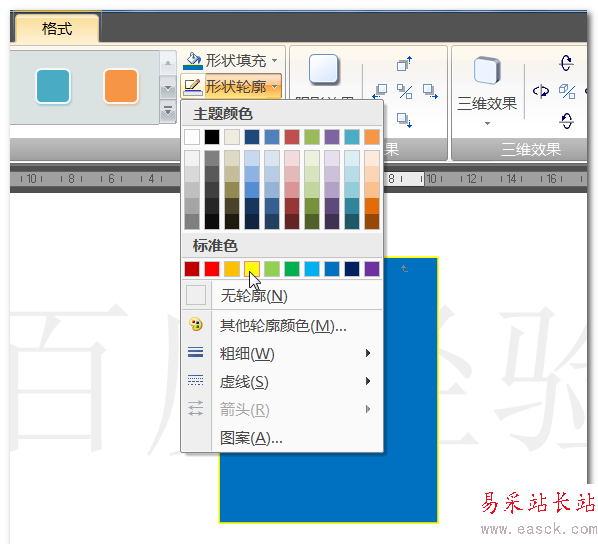Click the 主题颜色 section header
Screen dimensions: 598x544
click(x=282, y=114)
